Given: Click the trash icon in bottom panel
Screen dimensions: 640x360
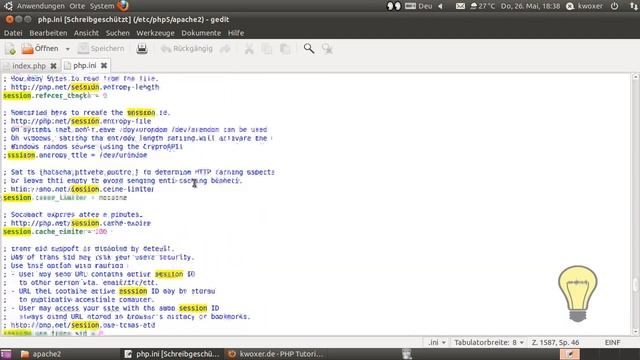Looking at the screenshot, I should point(407,354).
